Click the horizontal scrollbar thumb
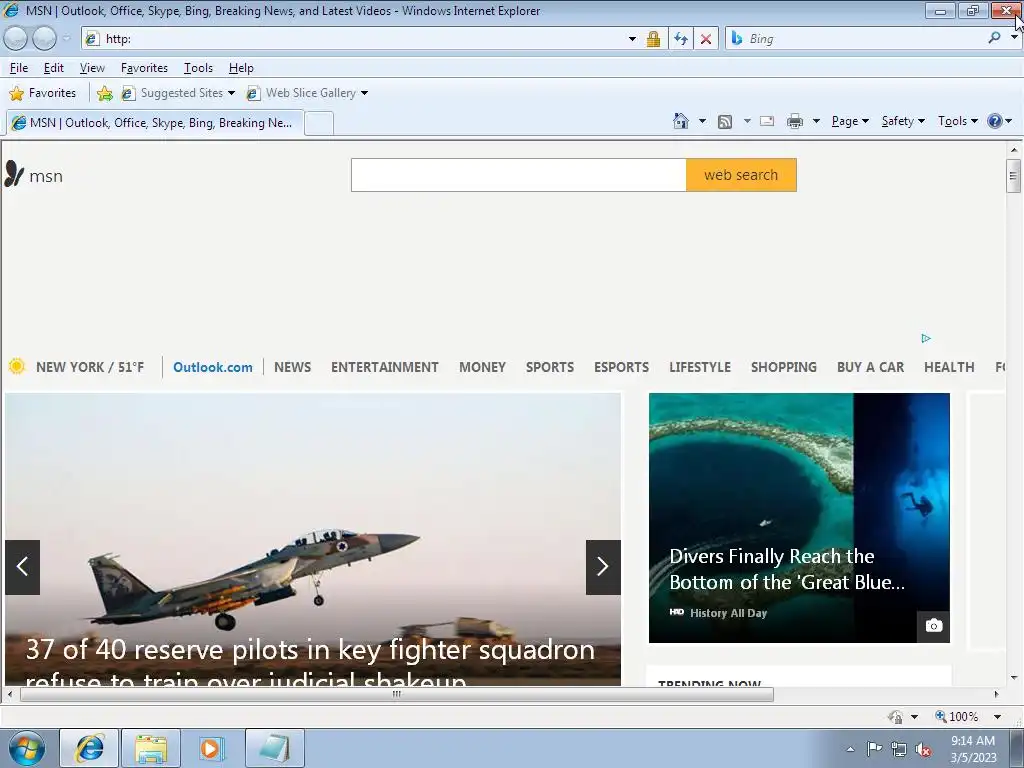The width and height of the screenshot is (1024, 768). [x=397, y=694]
